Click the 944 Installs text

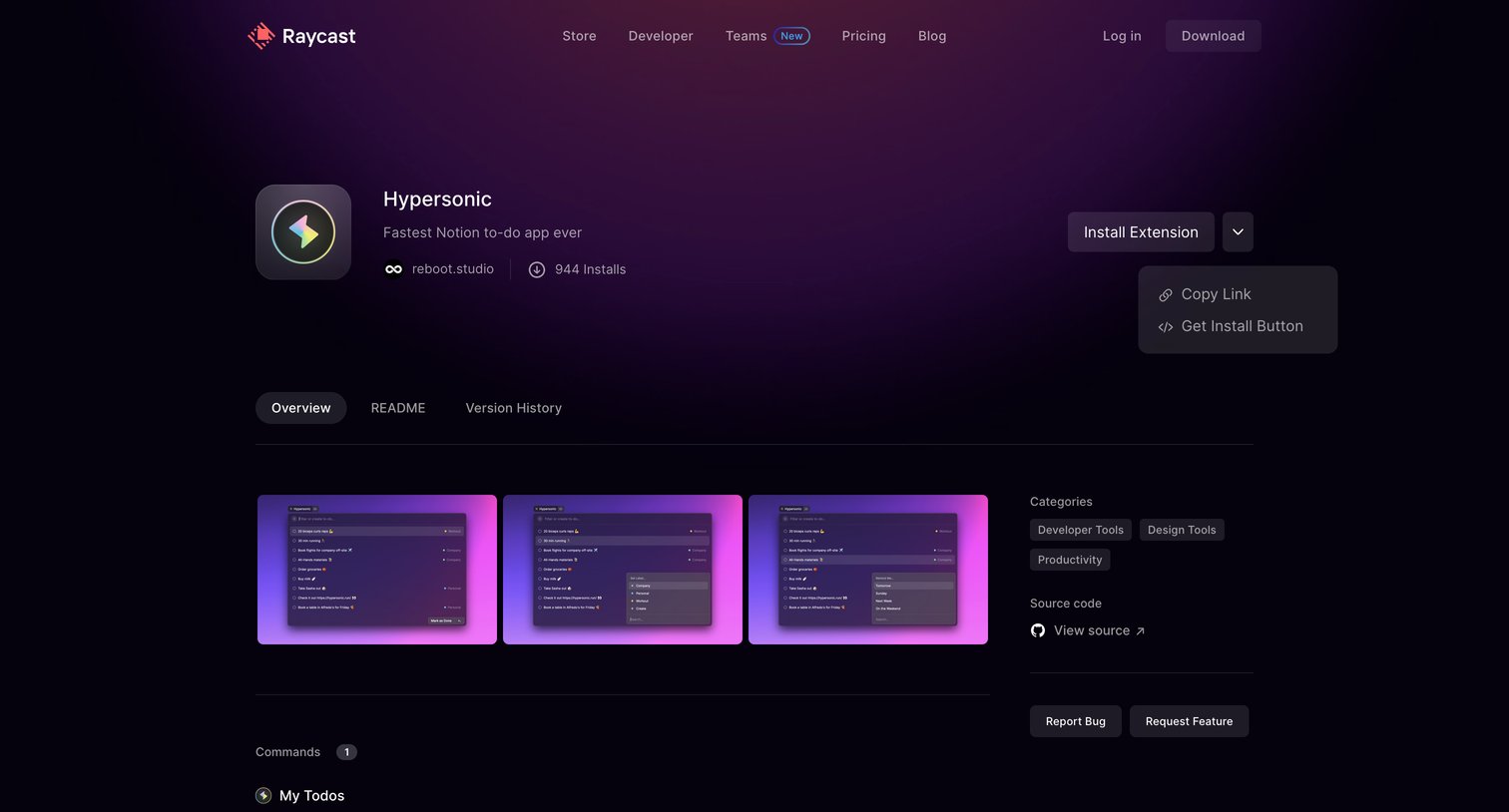(590, 269)
